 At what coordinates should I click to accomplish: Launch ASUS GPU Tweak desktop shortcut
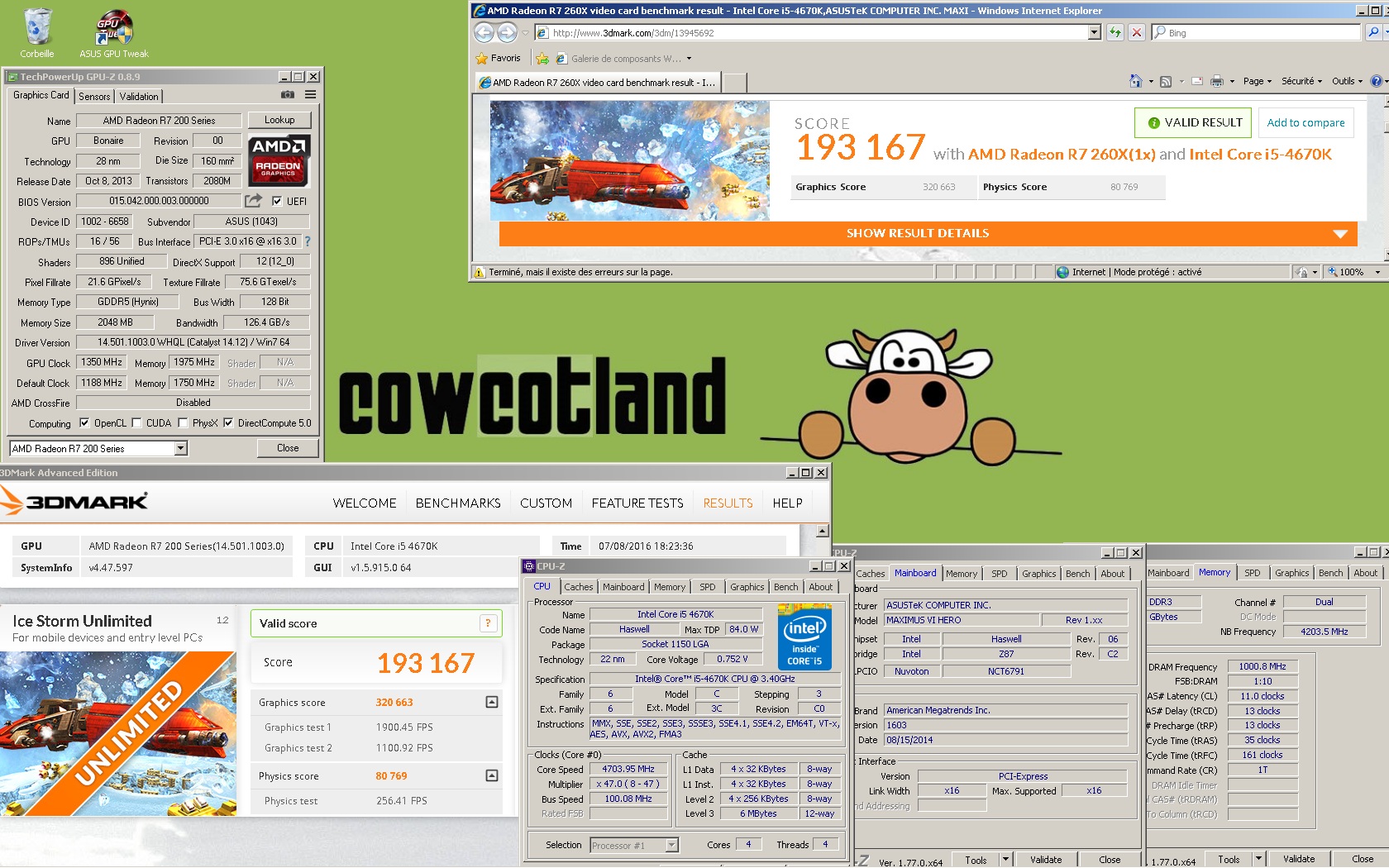tap(114, 33)
